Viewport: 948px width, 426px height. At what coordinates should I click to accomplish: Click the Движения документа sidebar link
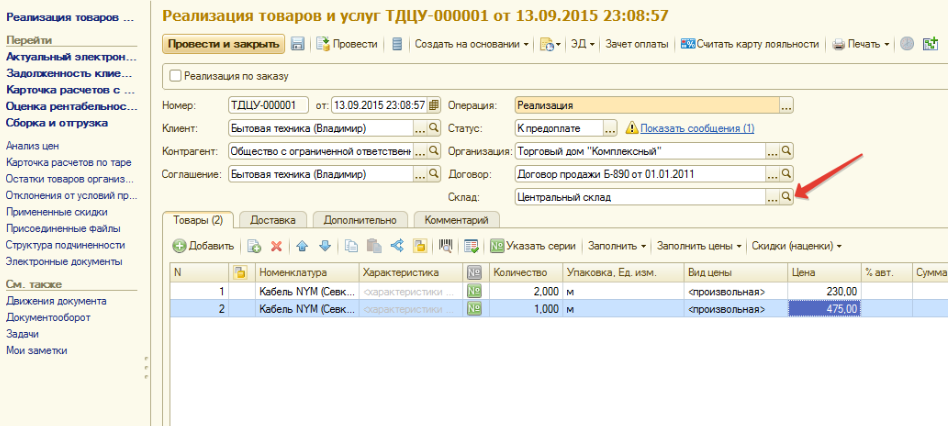(56, 301)
